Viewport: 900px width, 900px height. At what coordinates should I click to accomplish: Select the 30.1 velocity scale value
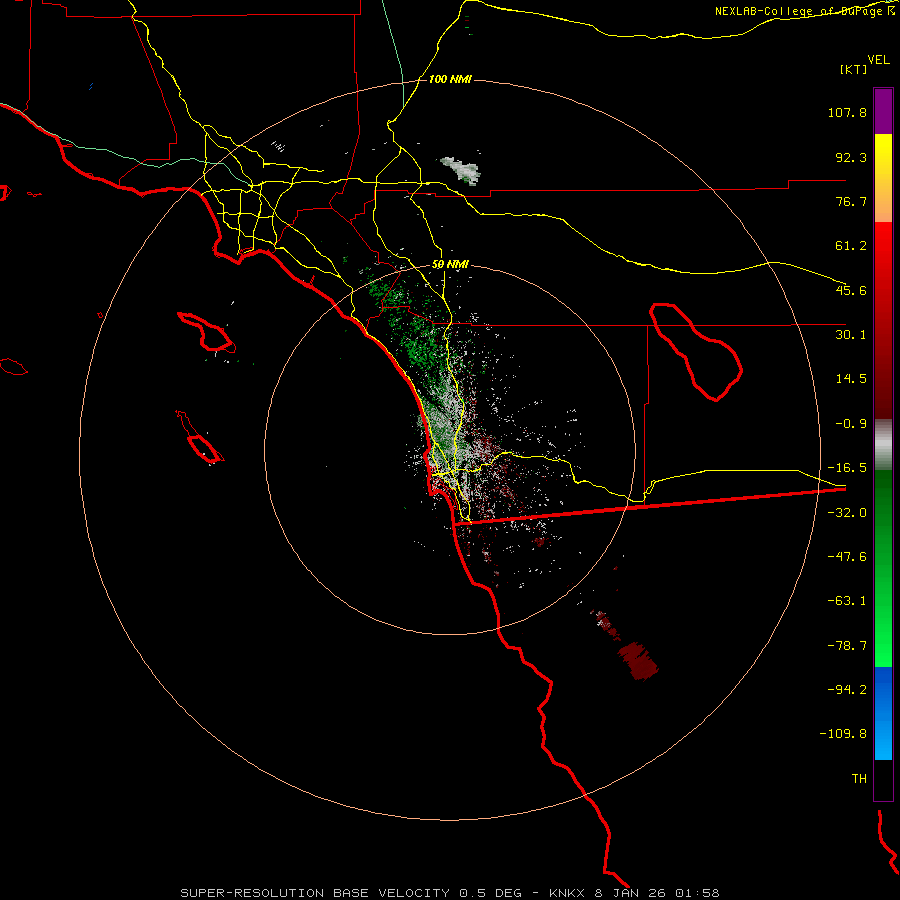click(851, 335)
